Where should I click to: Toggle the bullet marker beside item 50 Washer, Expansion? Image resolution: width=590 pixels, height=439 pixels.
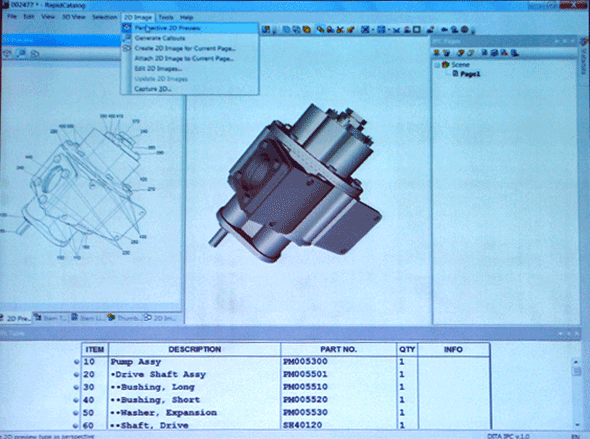(x=76, y=413)
